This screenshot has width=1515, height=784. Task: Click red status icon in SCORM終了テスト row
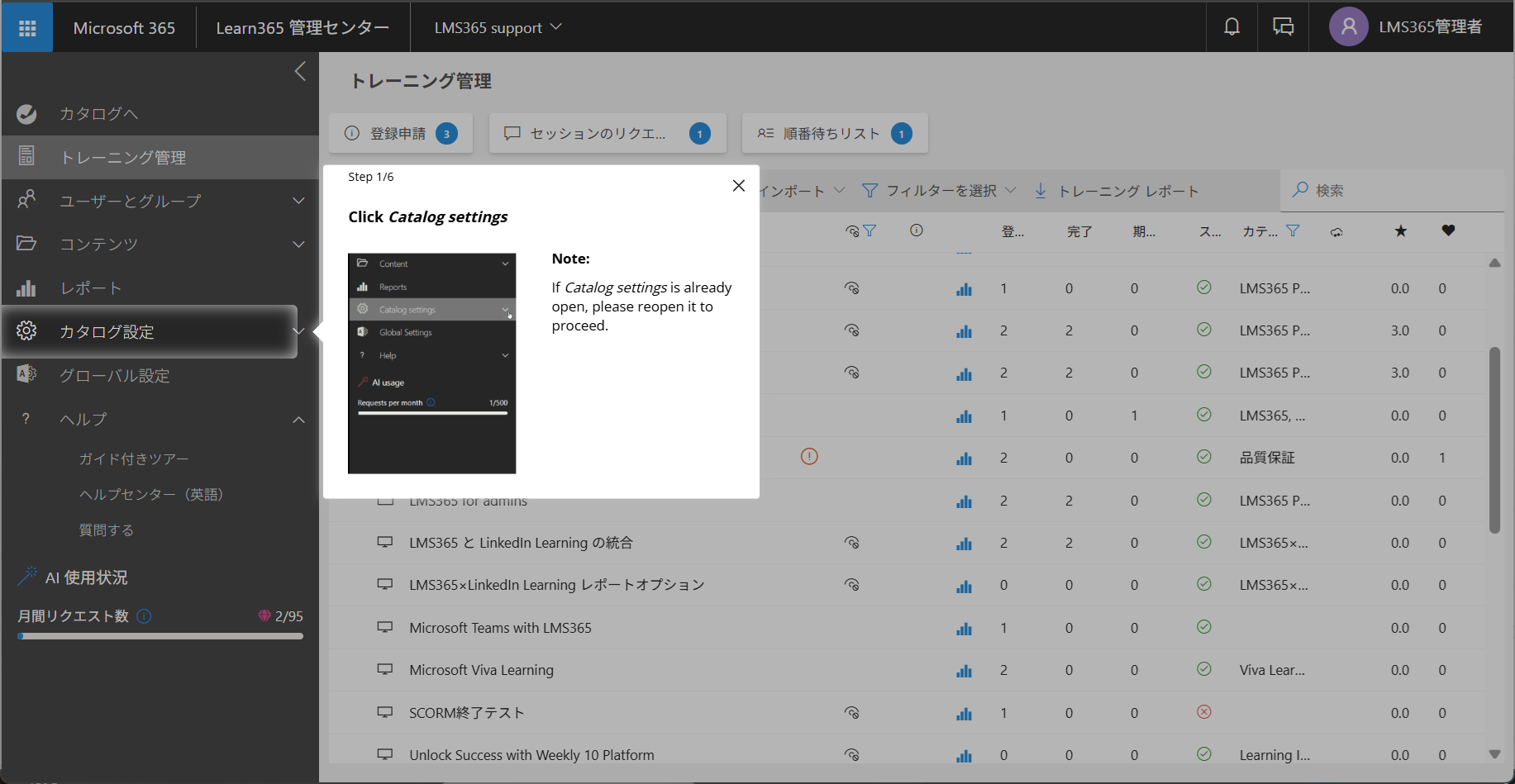click(x=1204, y=711)
